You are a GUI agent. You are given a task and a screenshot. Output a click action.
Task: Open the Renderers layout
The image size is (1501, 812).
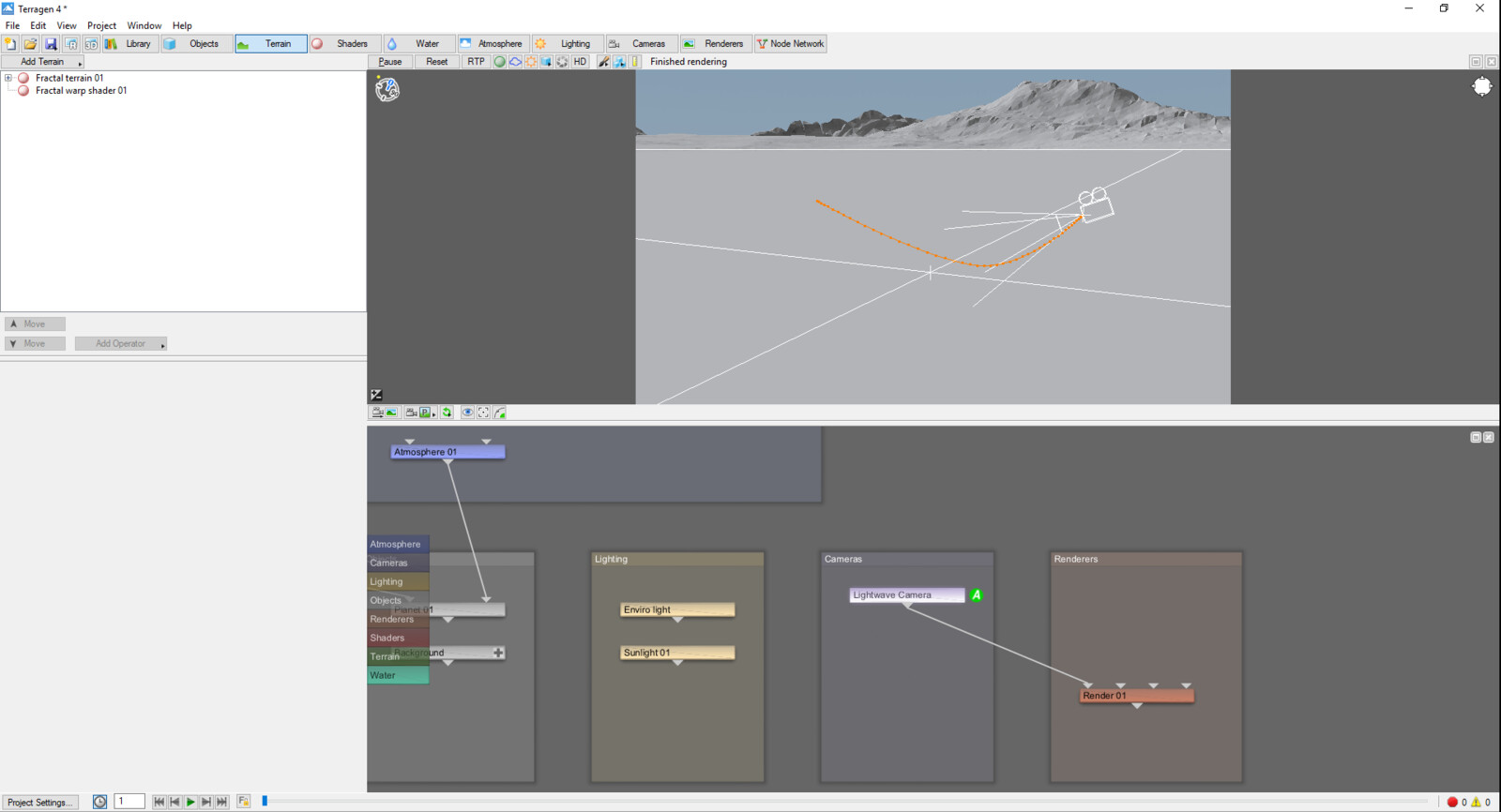tap(715, 43)
